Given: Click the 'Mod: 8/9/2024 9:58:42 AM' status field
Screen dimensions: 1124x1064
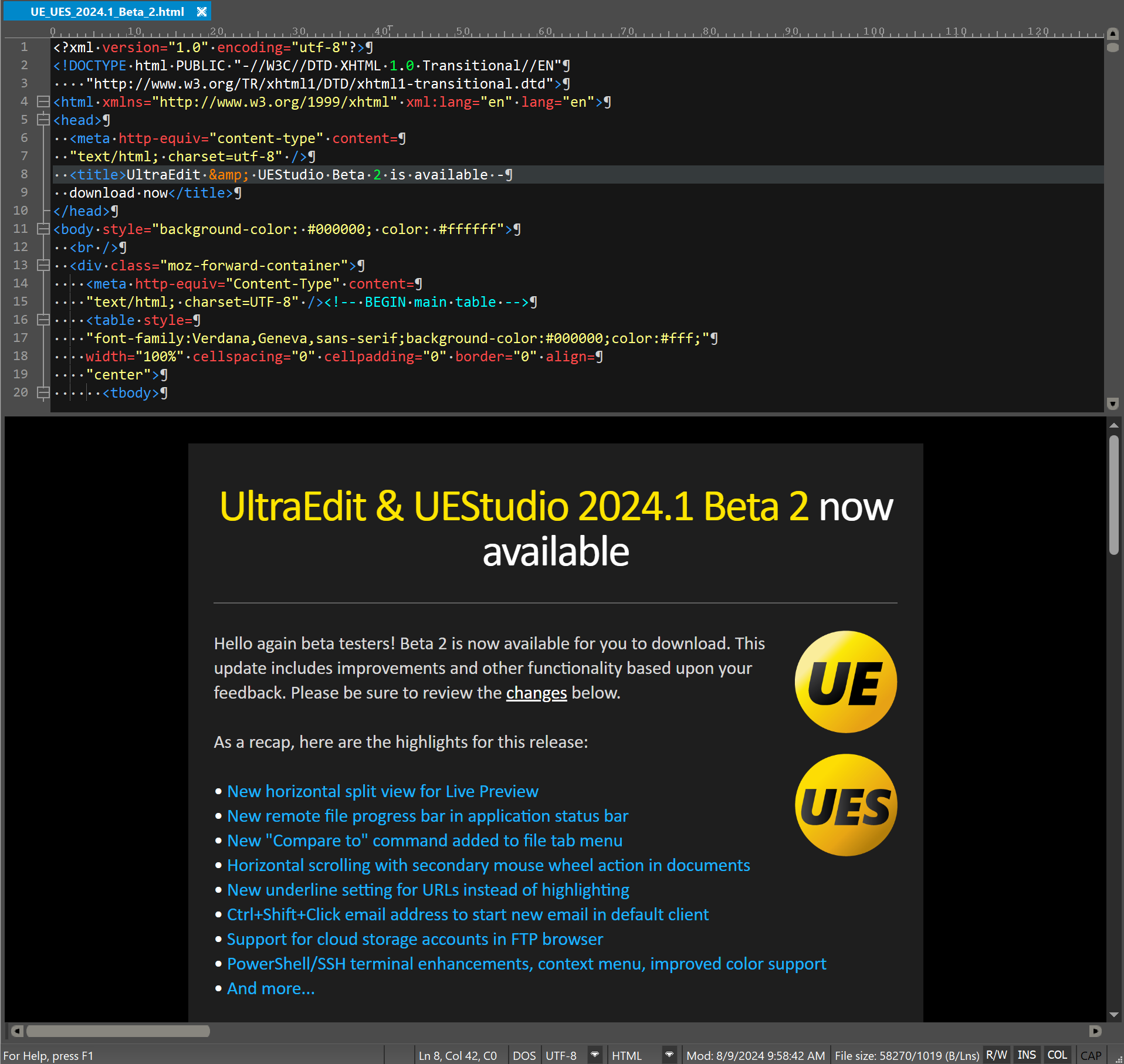Looking at the screenshot, I should coord(755,1055).
